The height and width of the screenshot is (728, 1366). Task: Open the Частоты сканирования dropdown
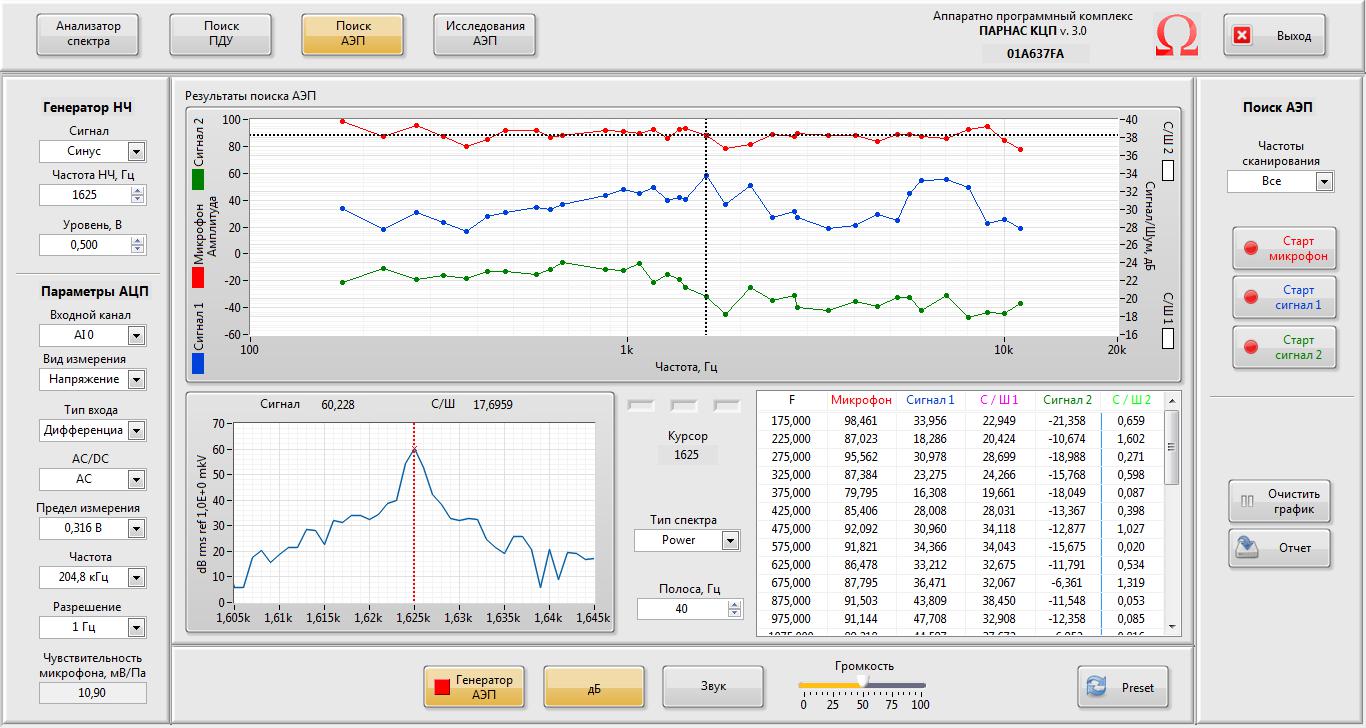pos(1325,181)
